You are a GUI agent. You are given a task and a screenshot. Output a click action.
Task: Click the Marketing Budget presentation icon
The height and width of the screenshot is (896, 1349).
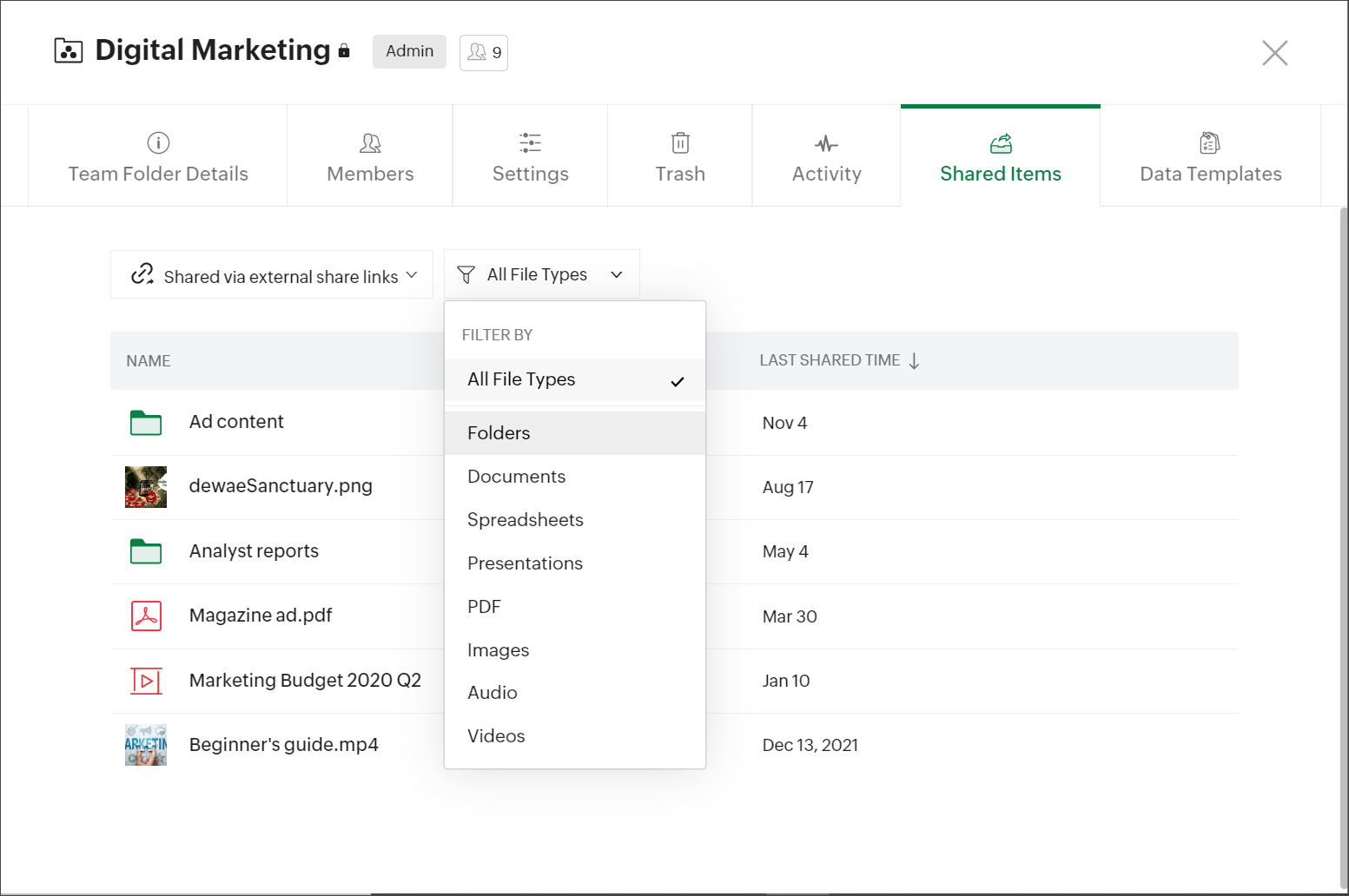pos(146,681)
